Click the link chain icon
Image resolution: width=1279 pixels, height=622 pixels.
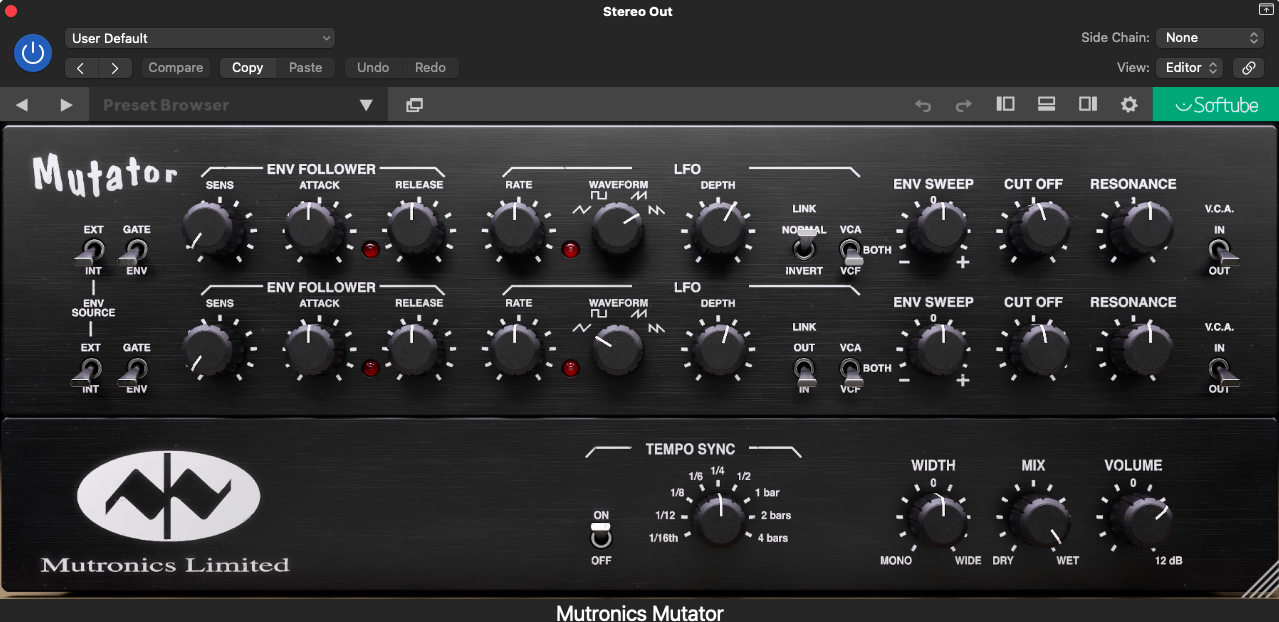click(1248, 68)
